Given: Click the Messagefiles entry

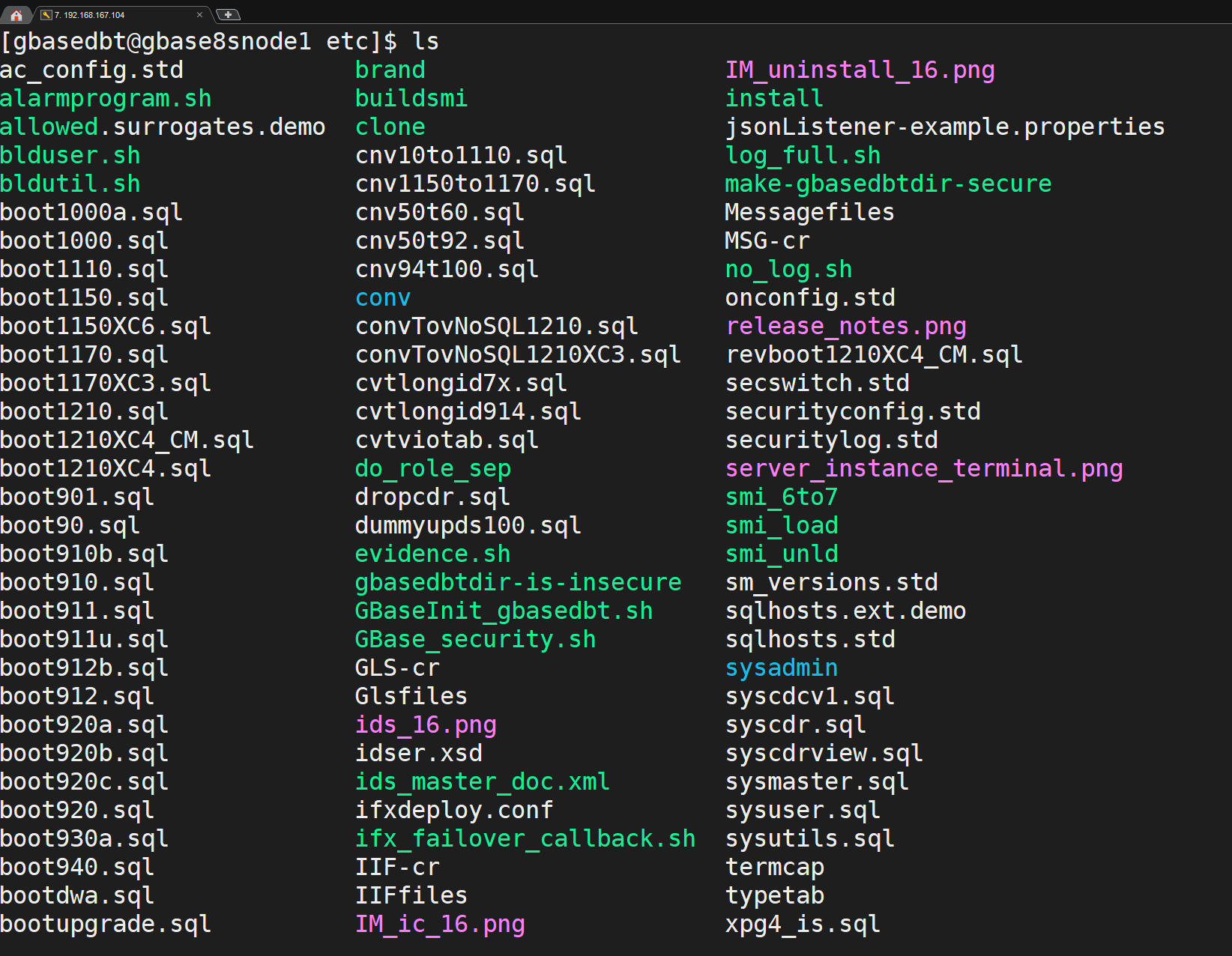Looking at the screenshot, I should tap(810, 213).
